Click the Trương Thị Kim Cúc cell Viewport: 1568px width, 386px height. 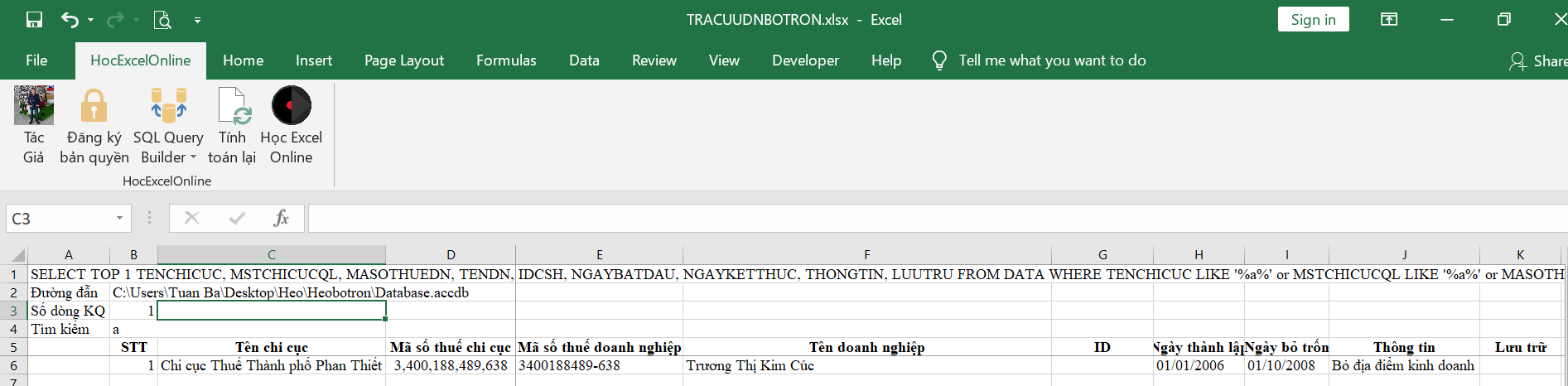coord(867,365)
